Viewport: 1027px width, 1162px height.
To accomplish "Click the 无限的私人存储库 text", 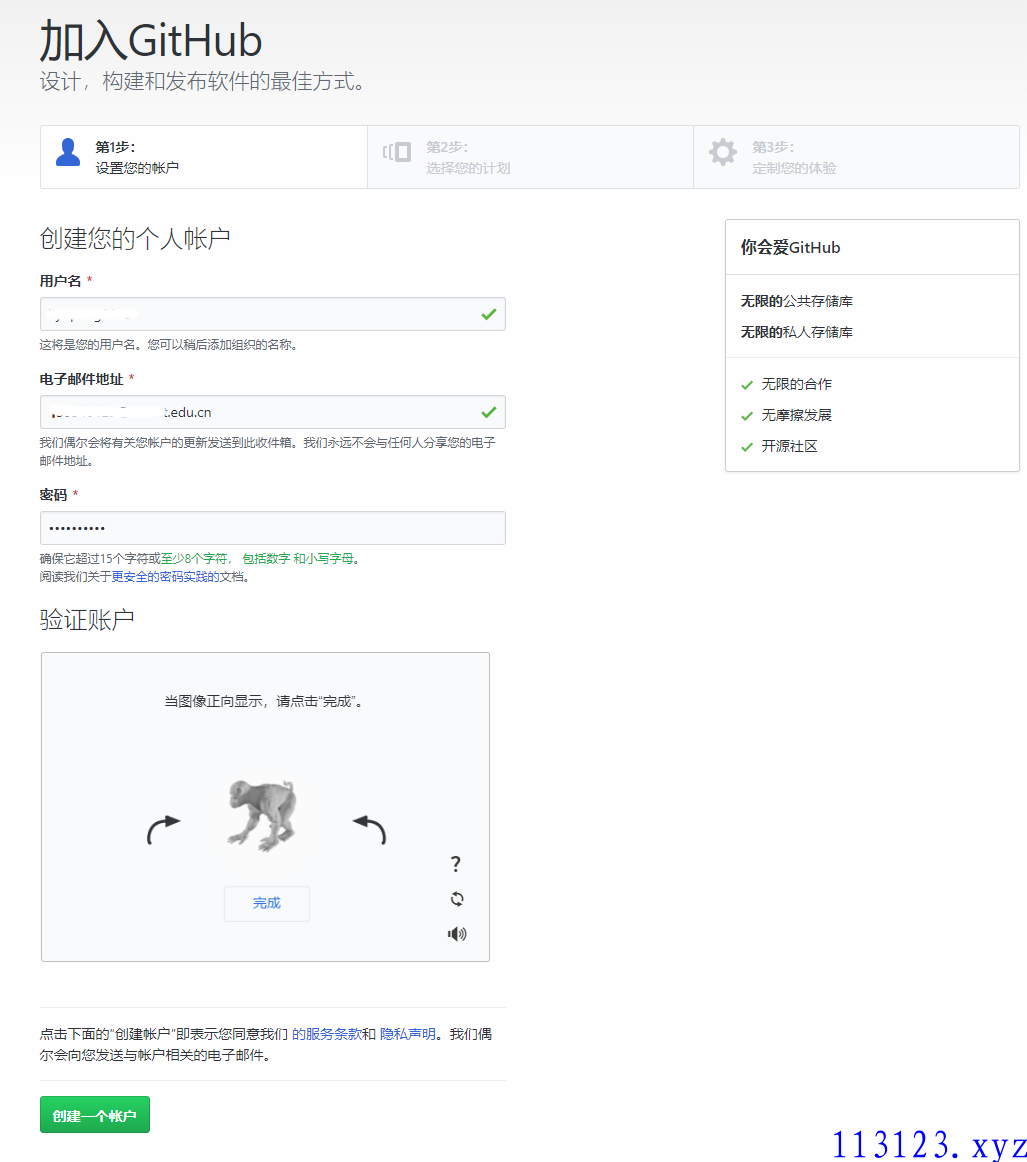I will [797, 332].
